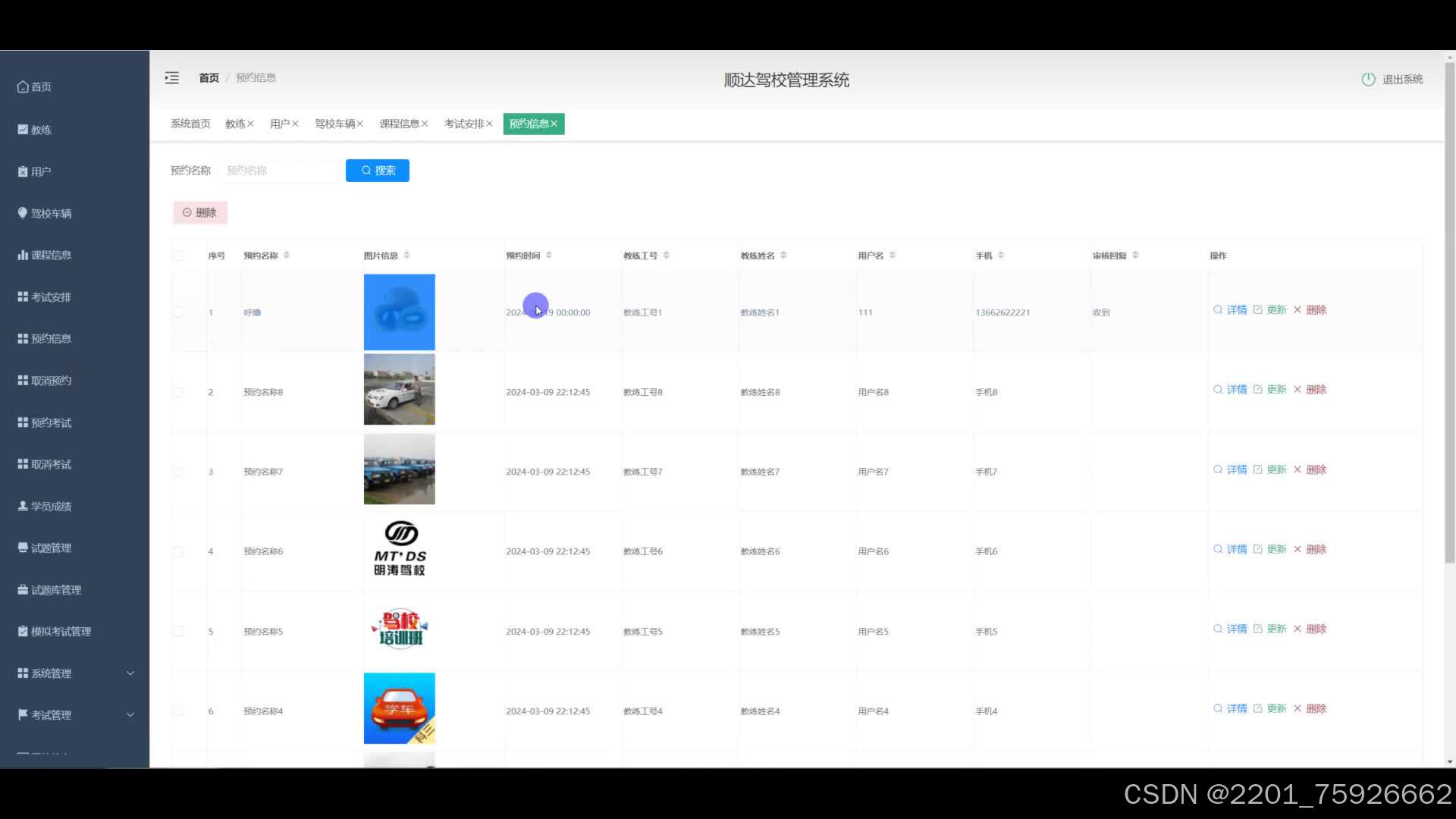Open 课程信息 chart icon in sidebar
1456x819 pixels.
pyautogui.click(x=23, y=256)
